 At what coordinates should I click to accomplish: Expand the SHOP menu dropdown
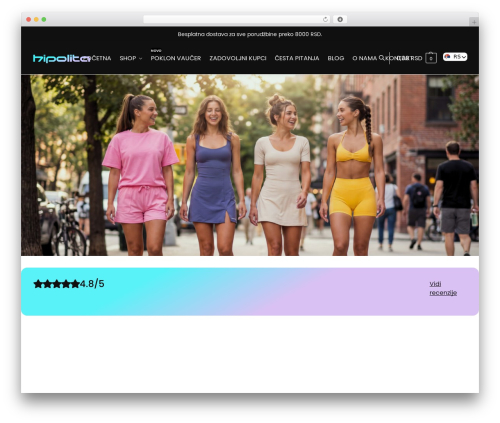tap(131, 58)
